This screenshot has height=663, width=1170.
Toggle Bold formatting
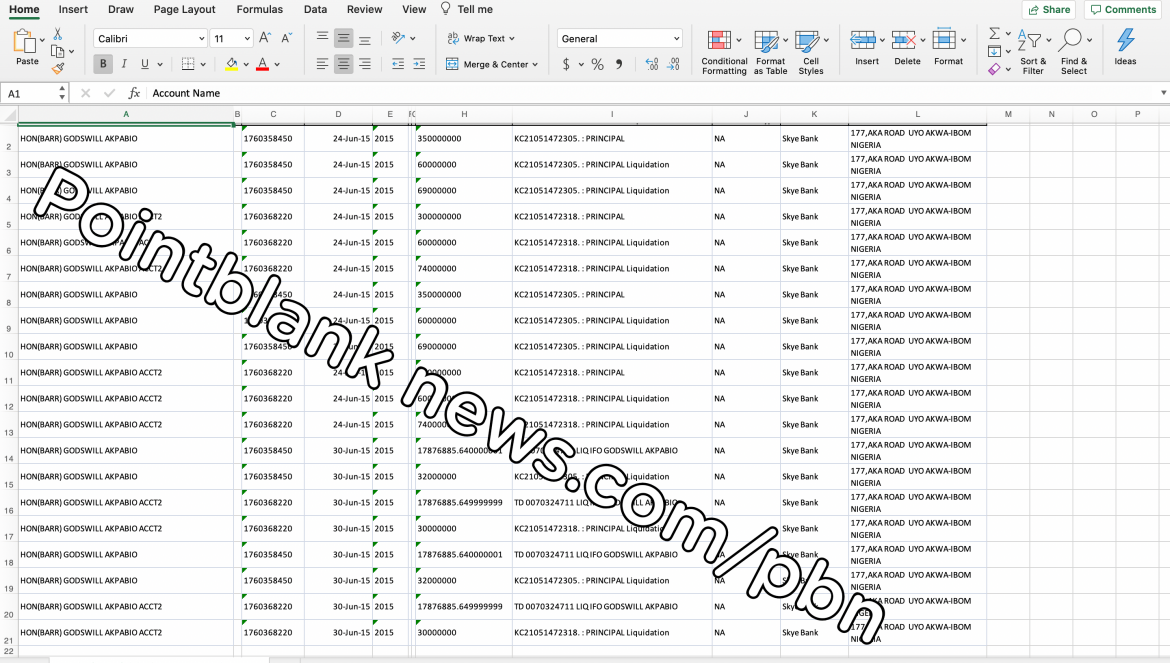coord(103,64)
